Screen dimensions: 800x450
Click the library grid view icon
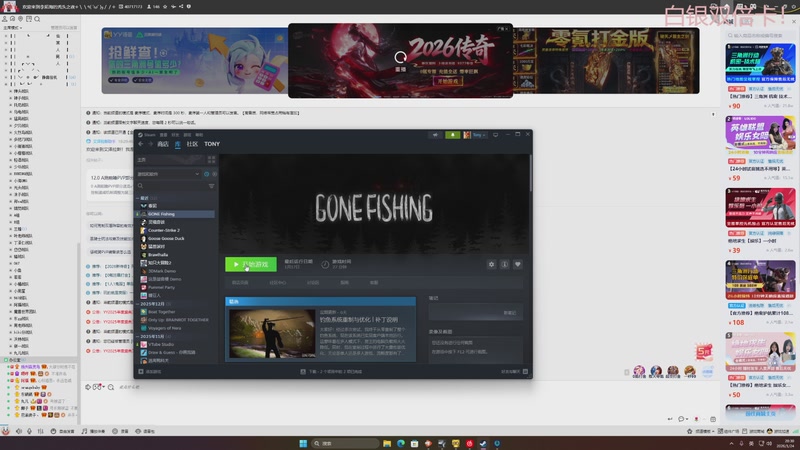point(211,160)
